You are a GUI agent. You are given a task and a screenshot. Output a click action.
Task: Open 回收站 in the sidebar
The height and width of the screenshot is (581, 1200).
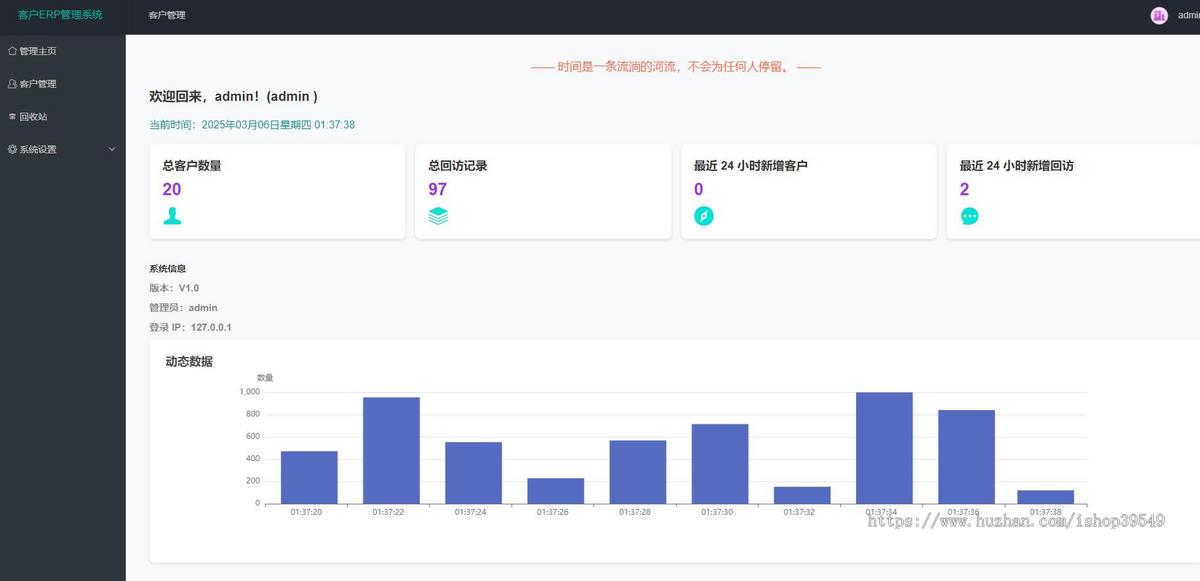click(x=63, y=117)
